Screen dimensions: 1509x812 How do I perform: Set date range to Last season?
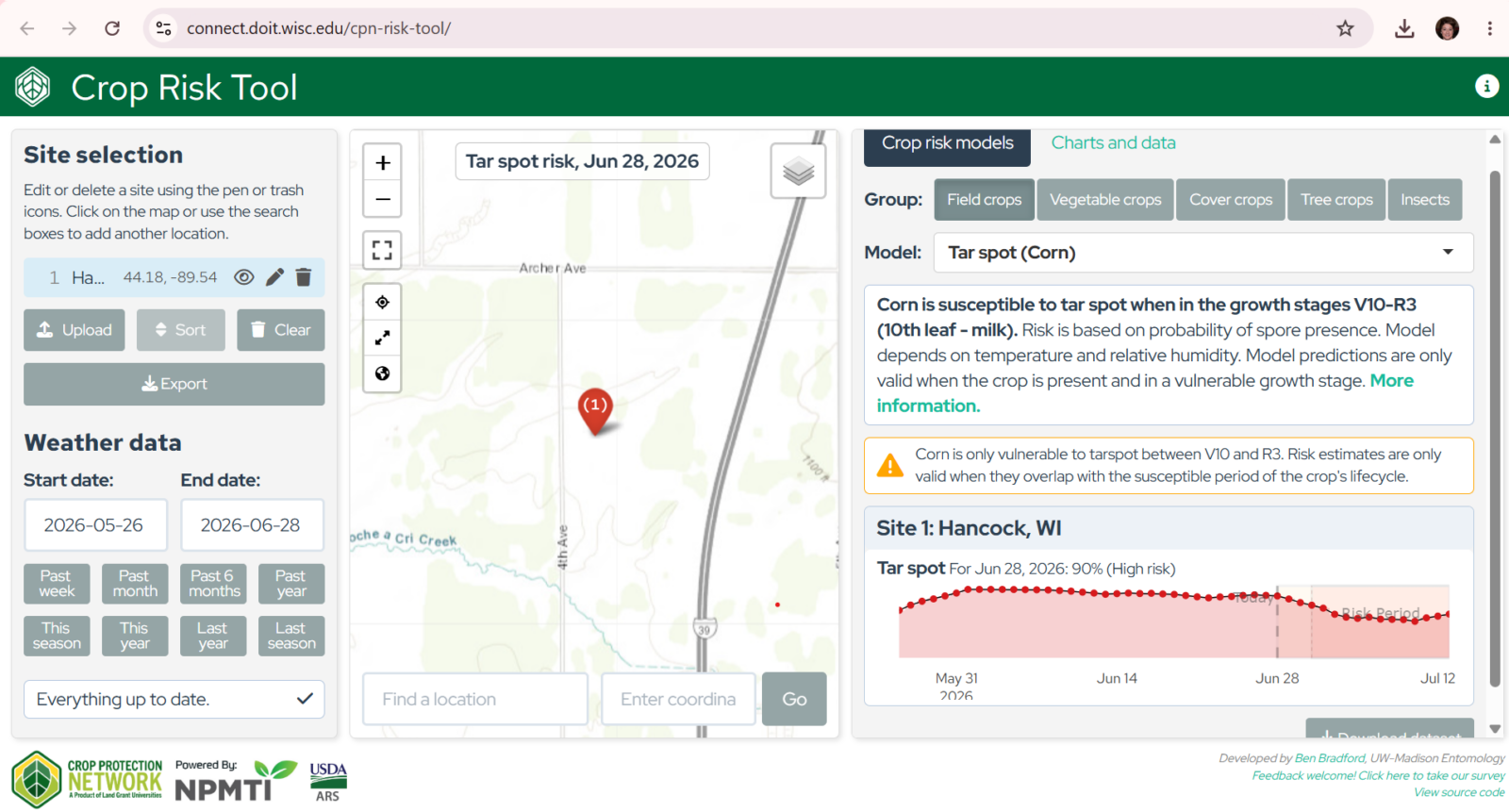point(291,636)
